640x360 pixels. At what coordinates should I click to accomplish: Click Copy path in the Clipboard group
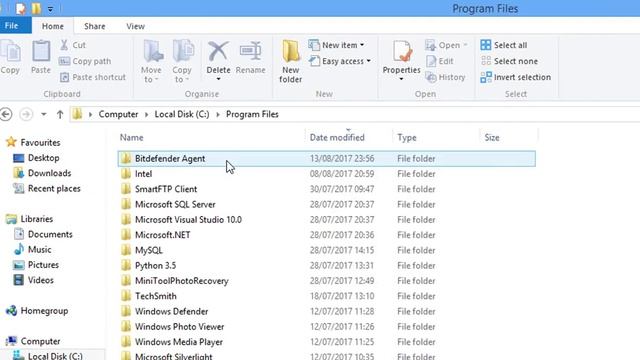coord(85,61)
